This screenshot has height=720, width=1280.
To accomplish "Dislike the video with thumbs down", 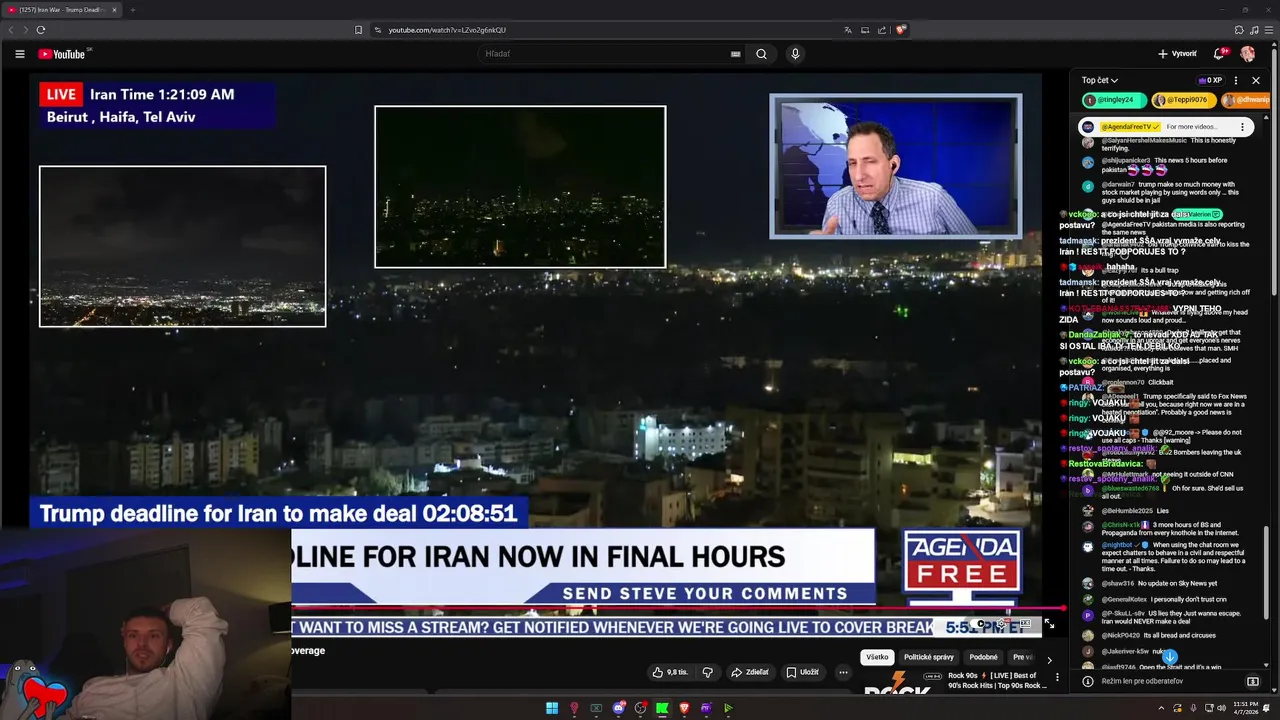I will tap(707, 672).
